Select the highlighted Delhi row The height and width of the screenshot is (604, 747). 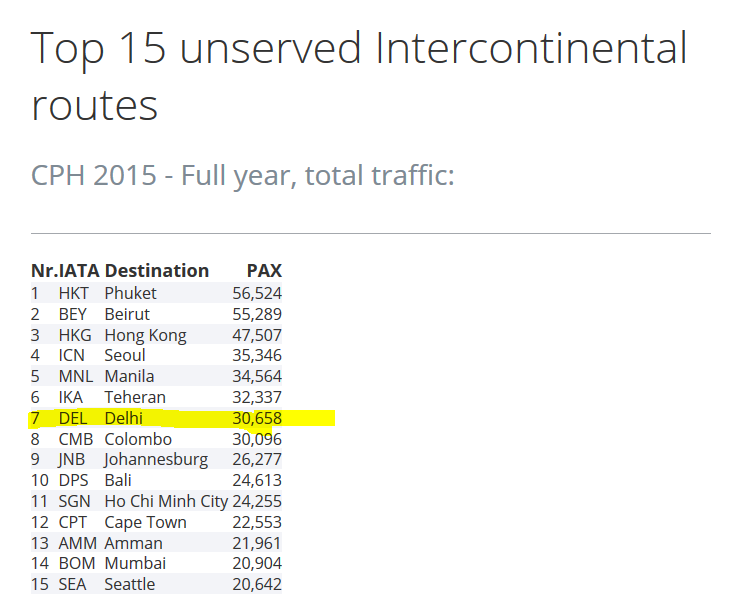(x=156, y=418)
